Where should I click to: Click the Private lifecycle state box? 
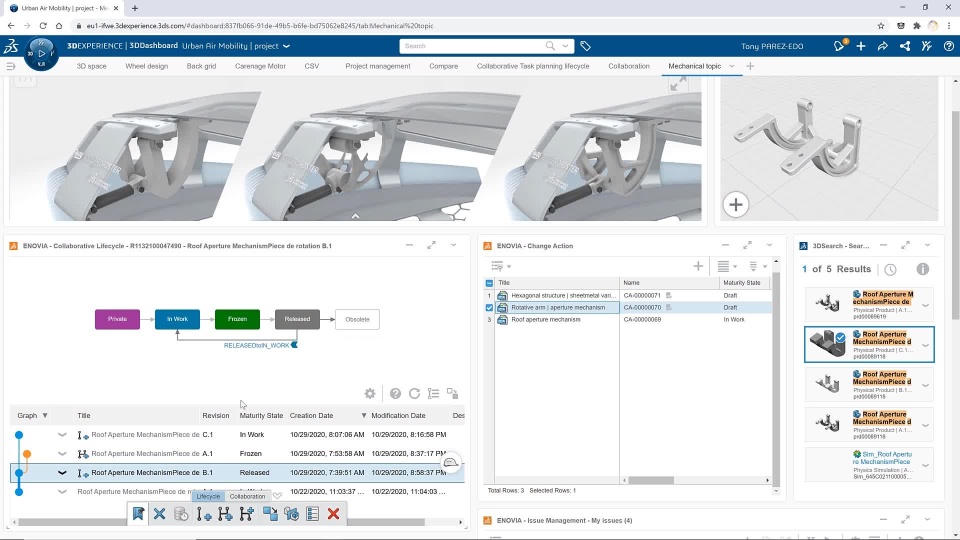point(117,319)
